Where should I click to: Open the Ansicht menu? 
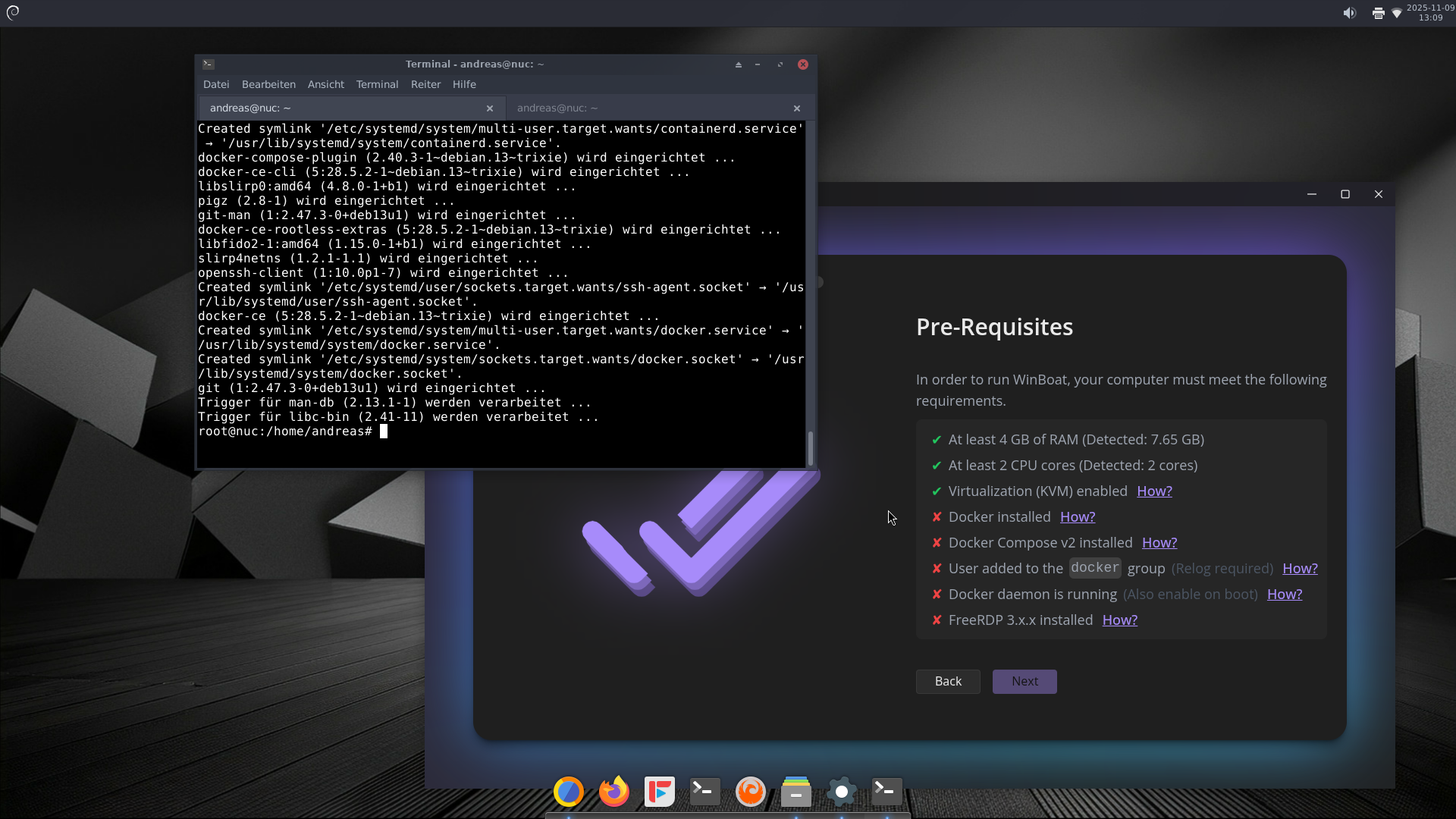pos(325,84)
